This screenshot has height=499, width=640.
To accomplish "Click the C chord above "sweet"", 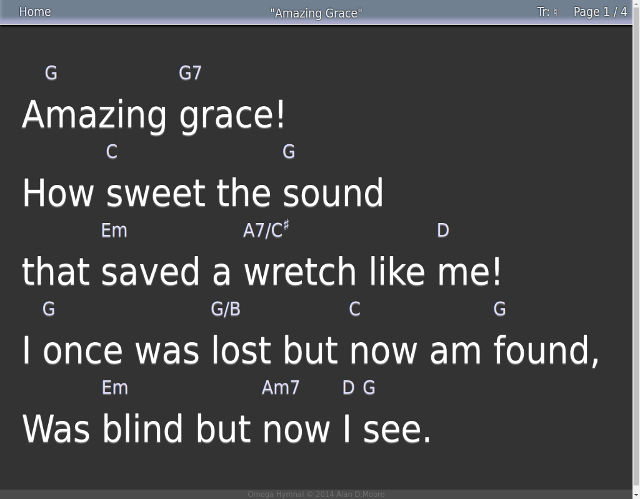I will (x=112, y=152).
